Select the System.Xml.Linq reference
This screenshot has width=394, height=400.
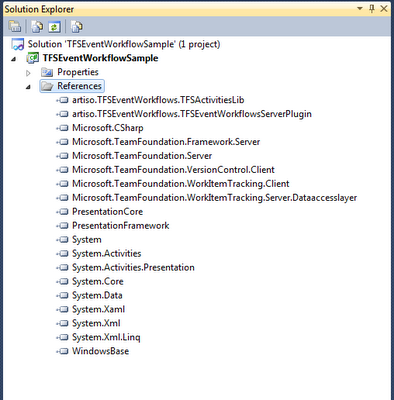pos(106,337)
